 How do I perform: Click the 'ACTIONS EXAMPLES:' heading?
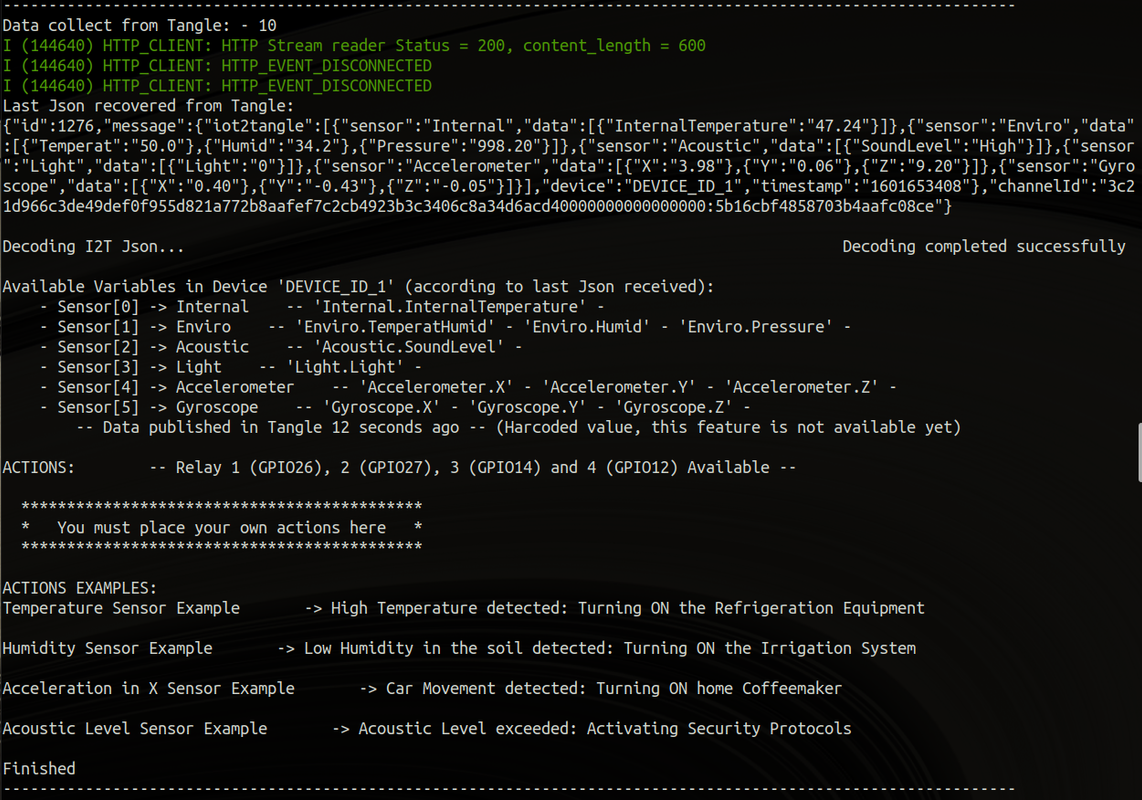[79, 588]
